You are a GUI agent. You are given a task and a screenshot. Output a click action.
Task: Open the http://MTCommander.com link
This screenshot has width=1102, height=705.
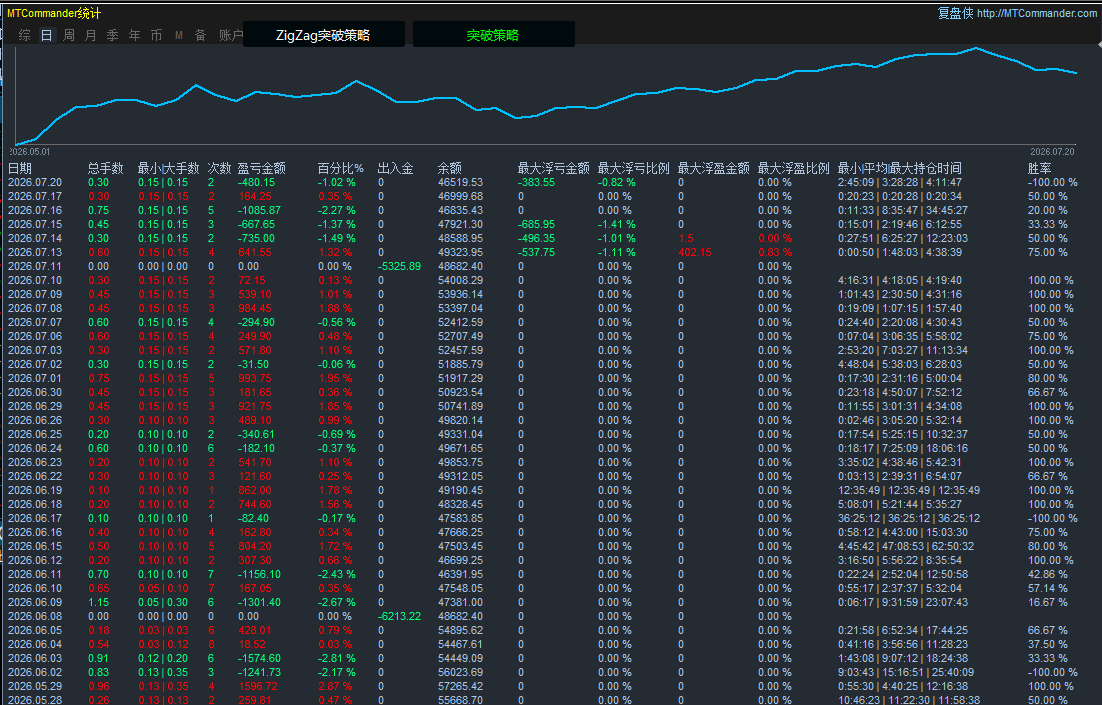(x=1036, y=13)
